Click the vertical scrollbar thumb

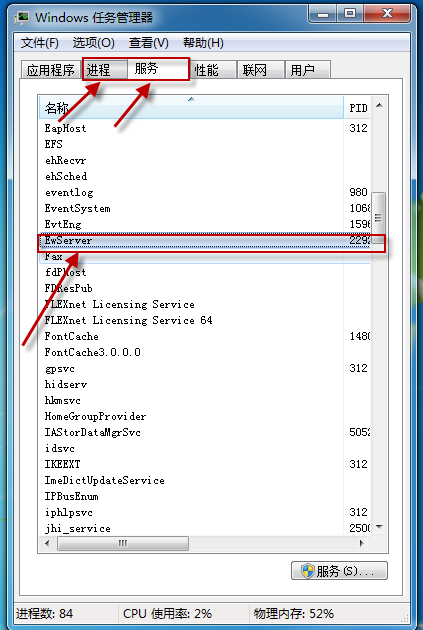378,218
